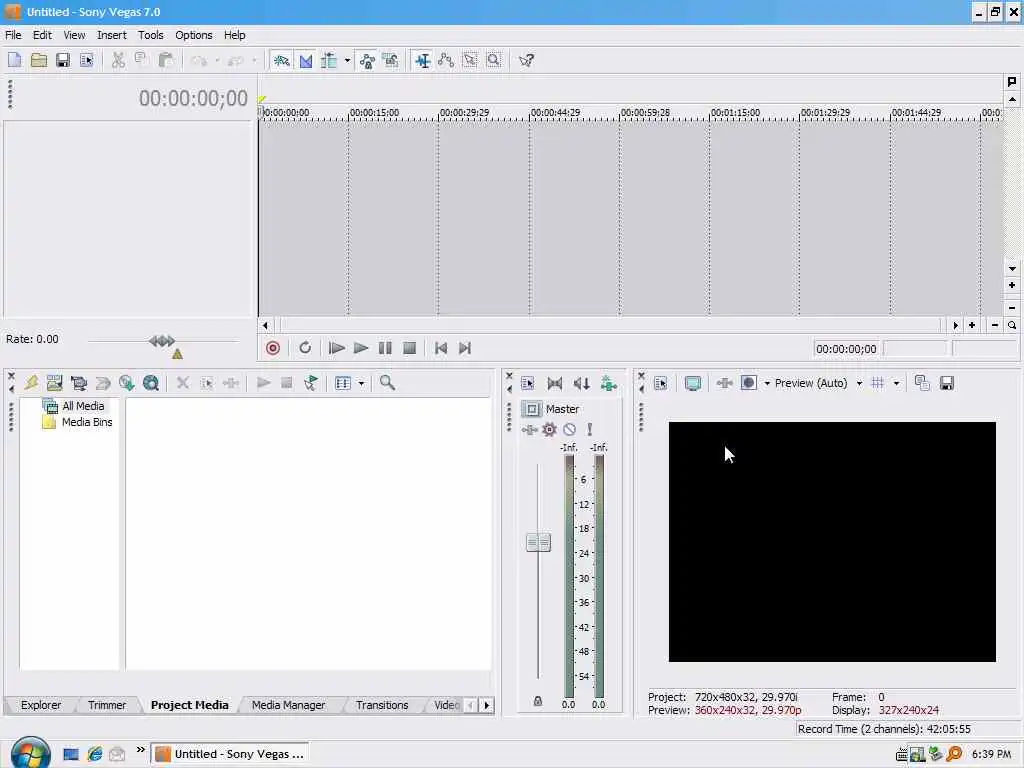1024x768 pixels.
Task: Toggle ignore event grouping
Action: point(391,61)
